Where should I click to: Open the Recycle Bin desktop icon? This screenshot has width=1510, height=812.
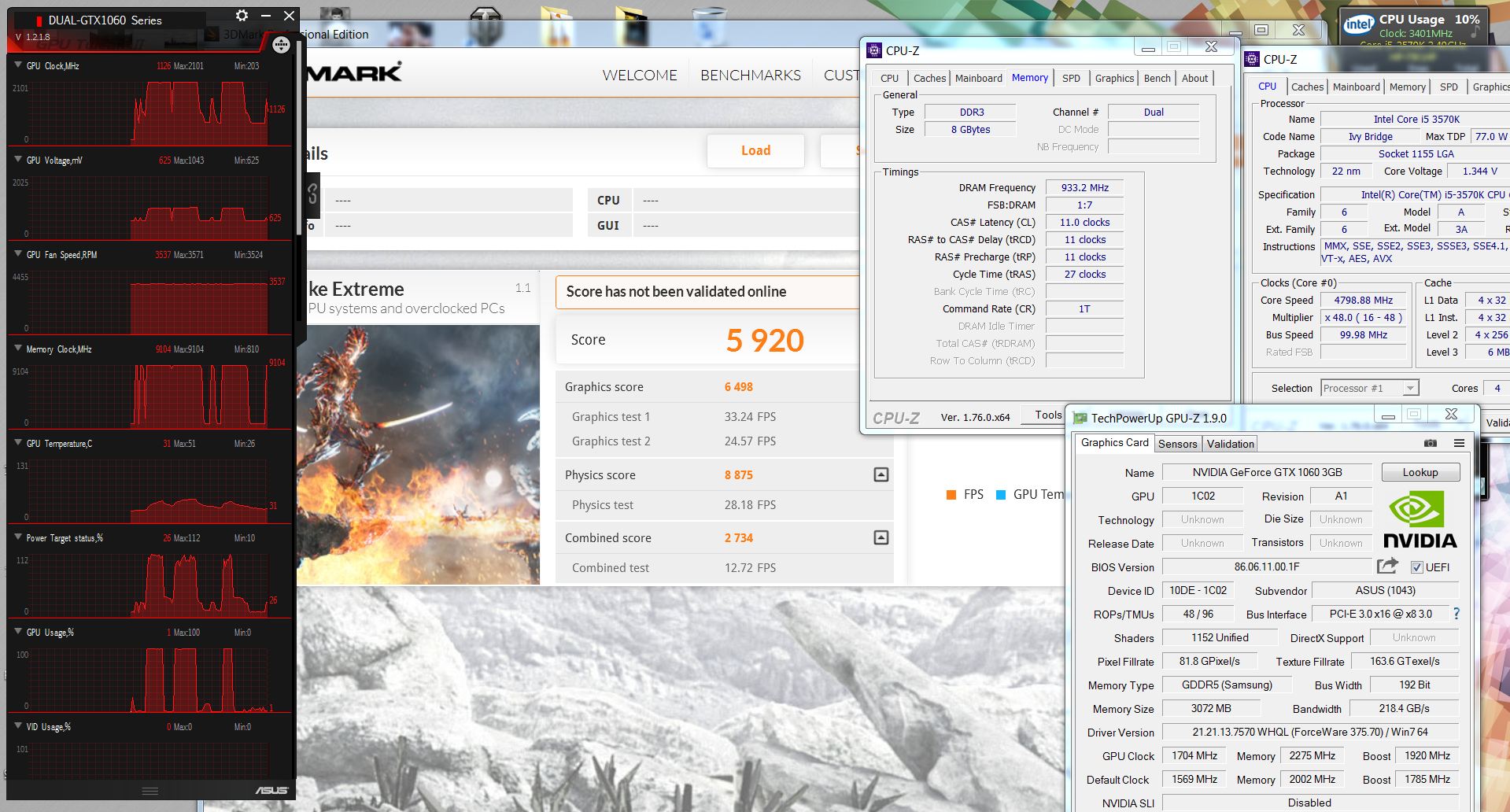tap(709, 26)
